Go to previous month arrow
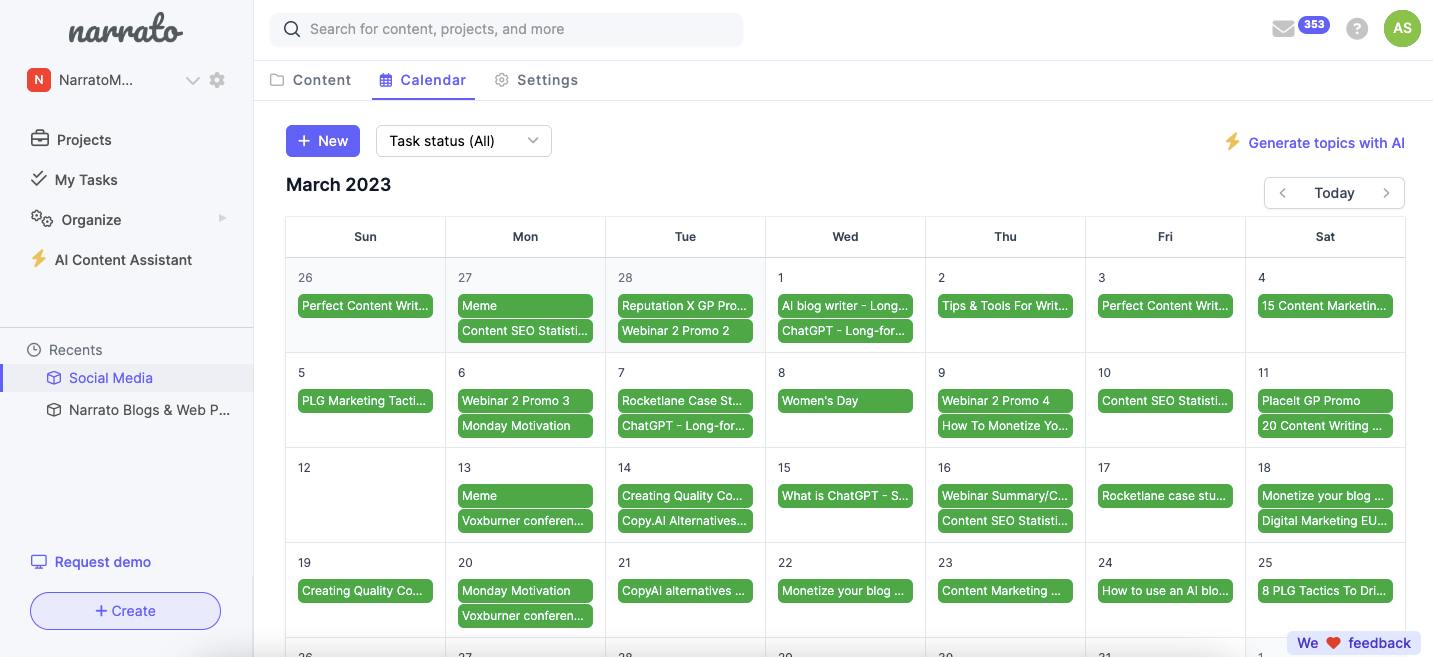Image resolution: width=1433 pixels, height=657 pixels. click(1283, 193)
